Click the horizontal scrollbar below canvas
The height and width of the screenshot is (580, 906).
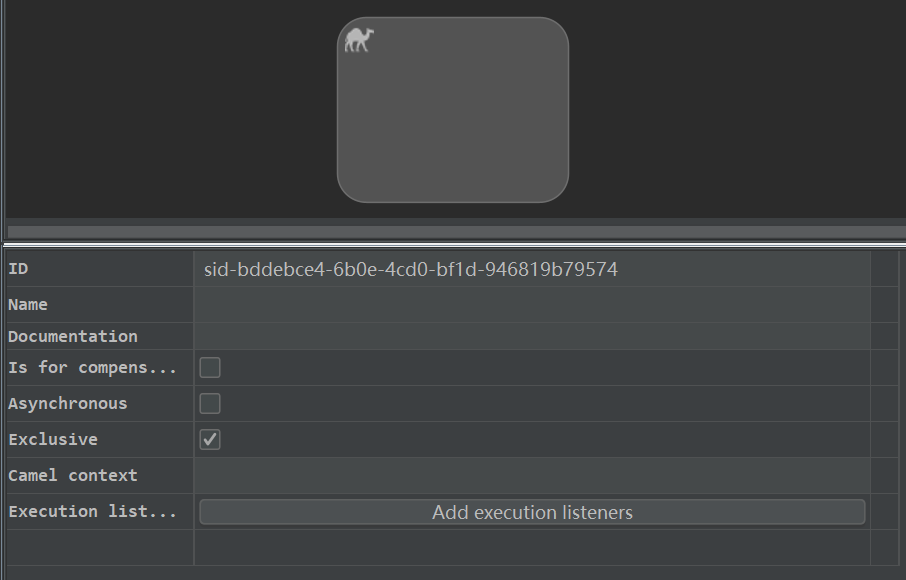[x=456, y=232]
